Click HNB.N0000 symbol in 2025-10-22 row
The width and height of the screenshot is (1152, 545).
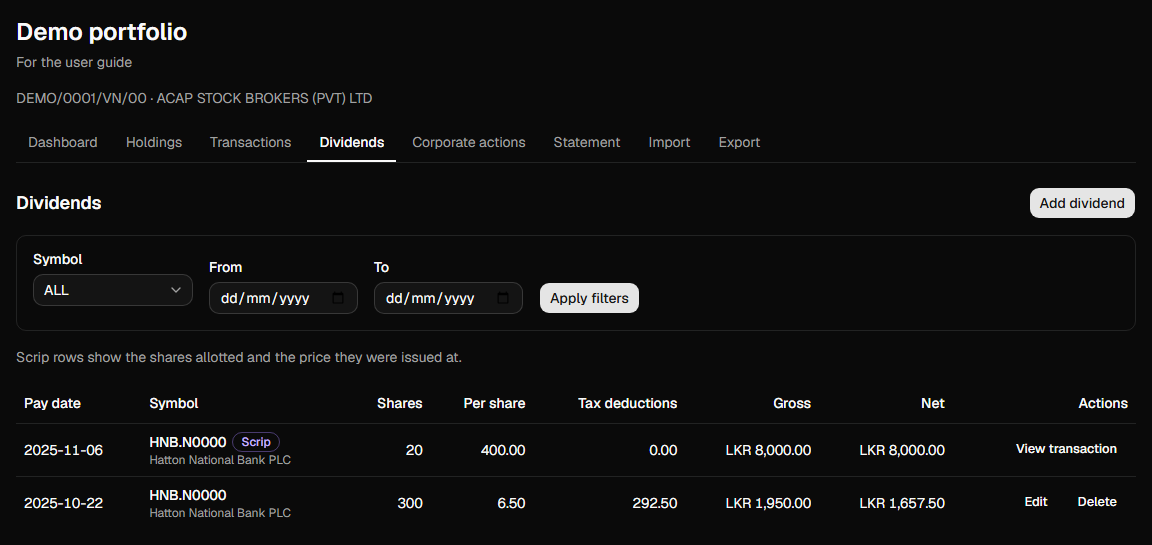[x=187, y=495]
